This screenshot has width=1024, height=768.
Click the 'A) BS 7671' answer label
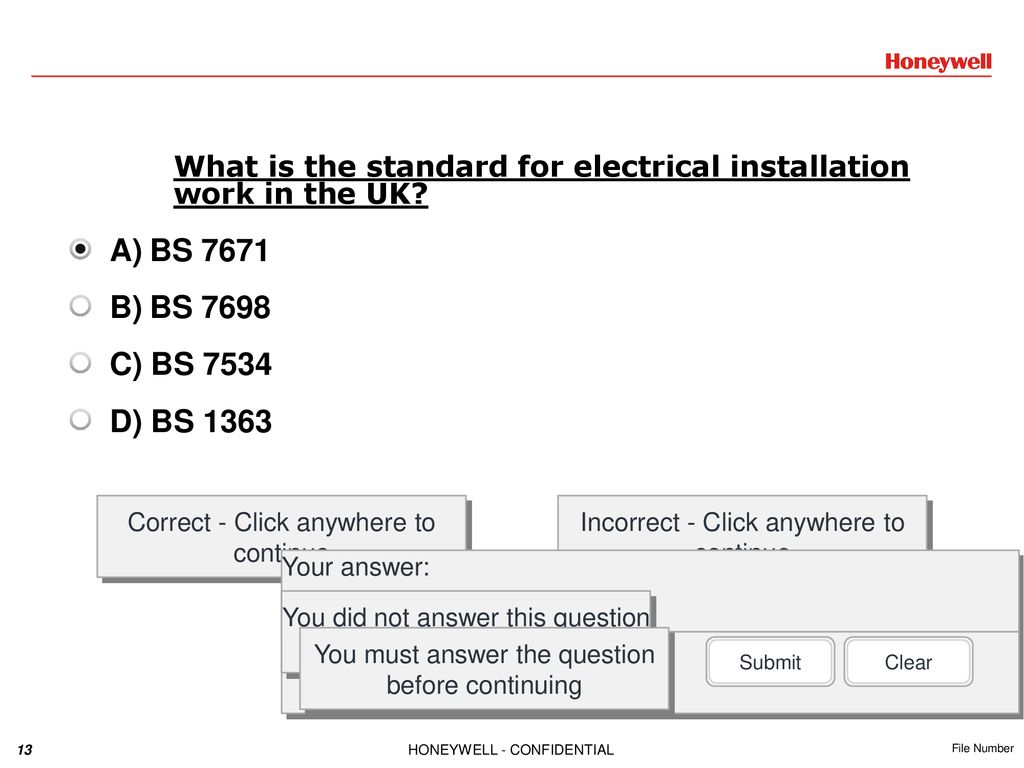click(x=189, y=251)
